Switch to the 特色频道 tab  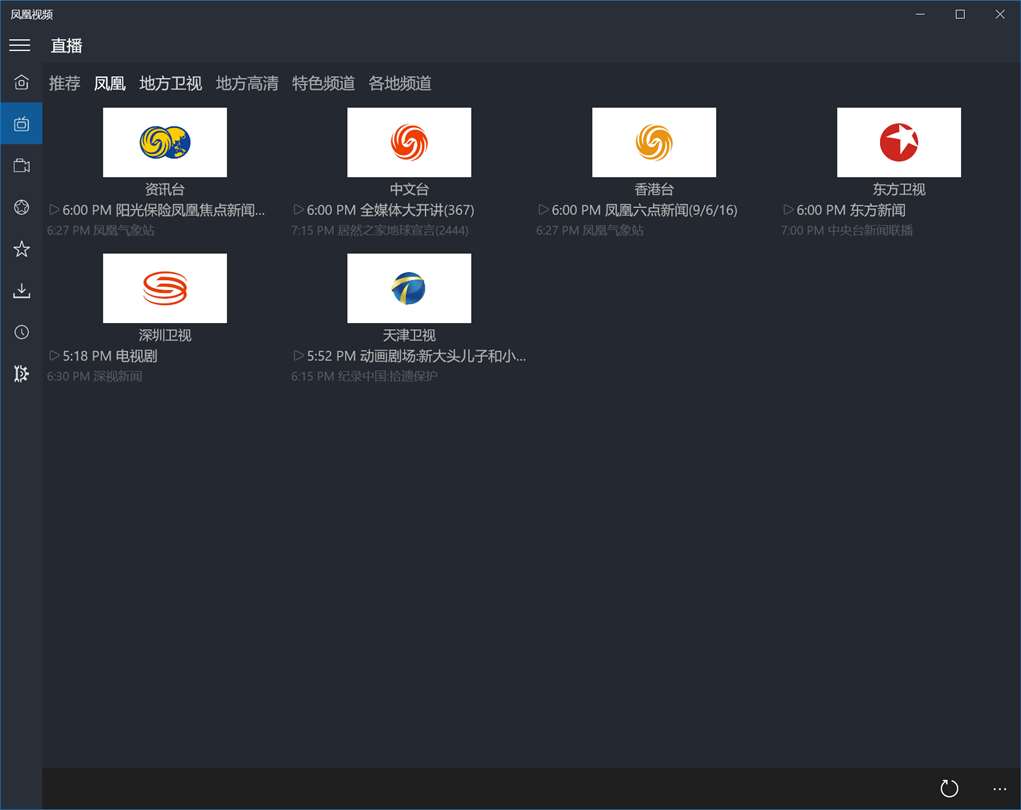(324, 83)
